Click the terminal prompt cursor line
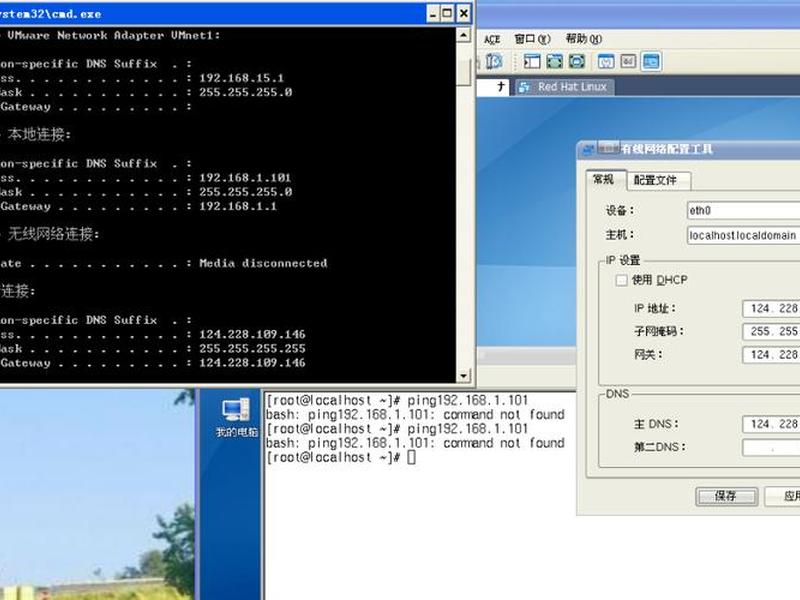The image size is (800, 600). point(341,457)
